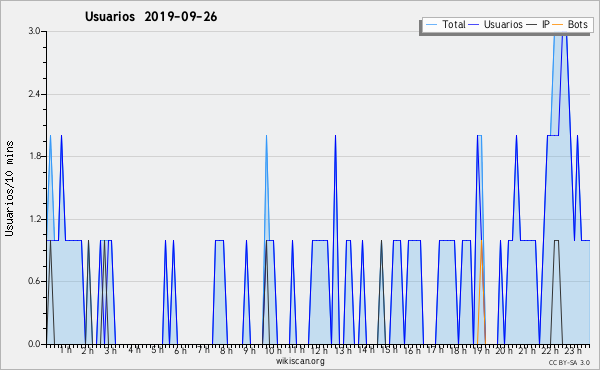Click the '2 h' x-axis label
Screen dimensions: 600x370
pos(88,351)
